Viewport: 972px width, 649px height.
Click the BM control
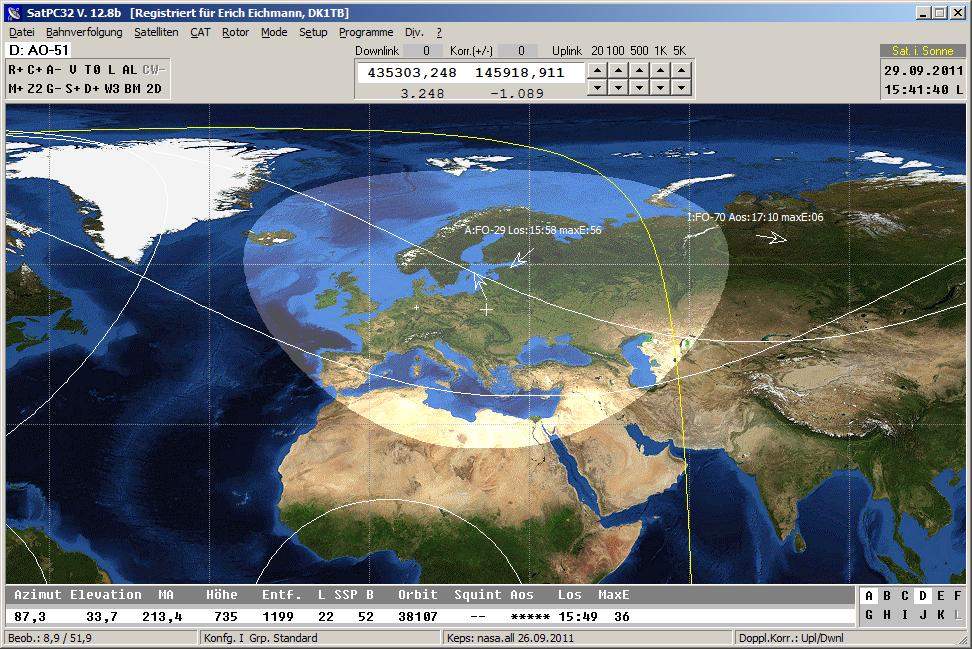coord(132,88)
